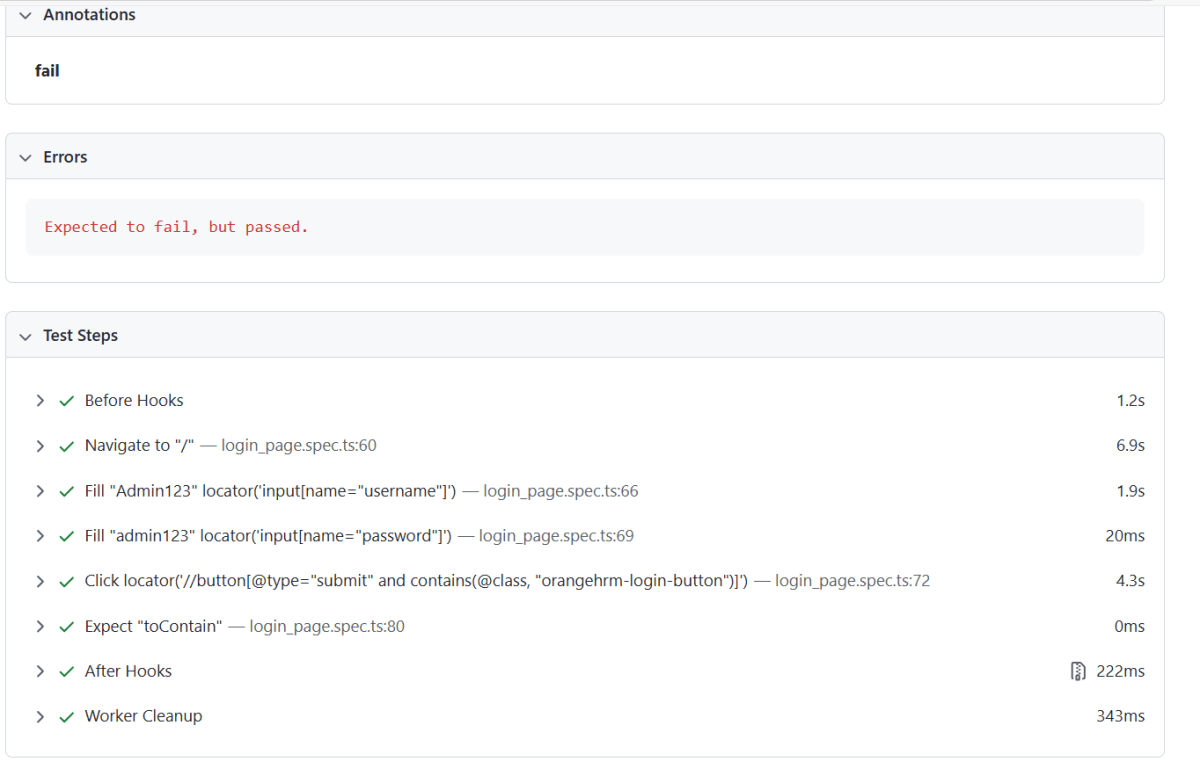Collapse the Test Steps section chevron
Image resolution: width=1200 pixels, height=776 pixels.
(x=25, y=336)
